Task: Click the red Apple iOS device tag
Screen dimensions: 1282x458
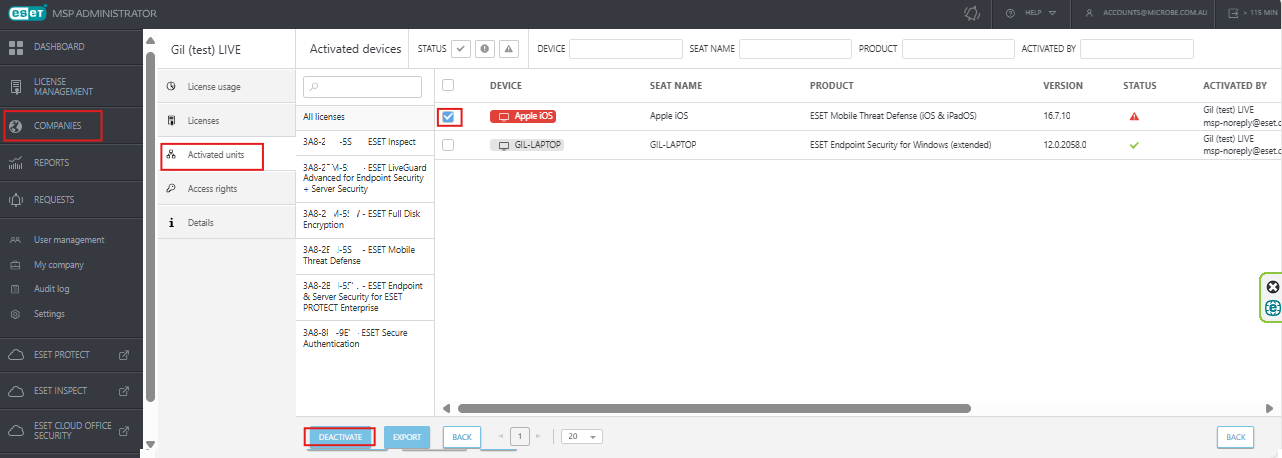Action: (x=523, y=116)
